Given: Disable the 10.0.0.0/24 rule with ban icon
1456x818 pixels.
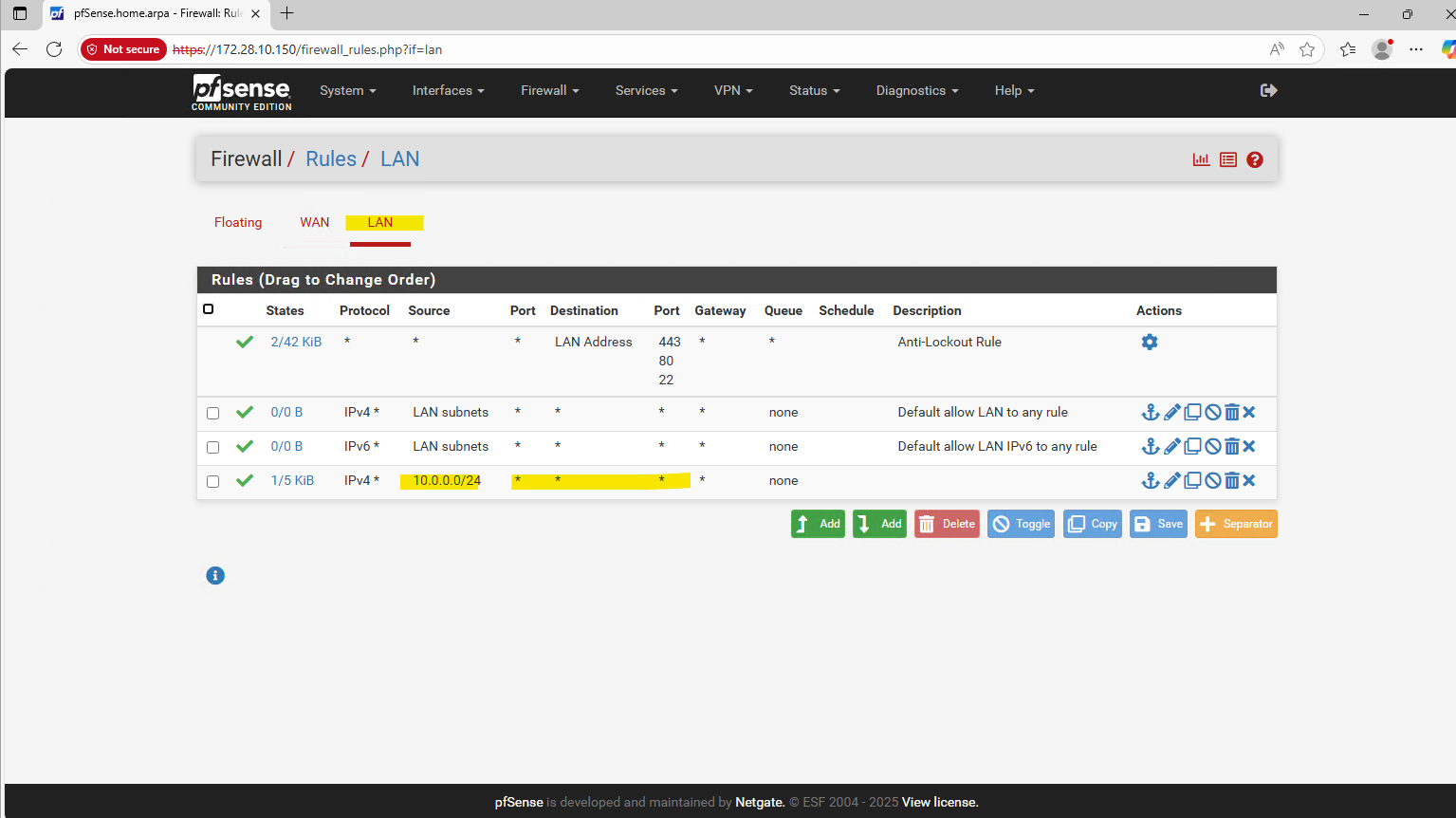Looking at the screenshot, I should (1212, 481).
